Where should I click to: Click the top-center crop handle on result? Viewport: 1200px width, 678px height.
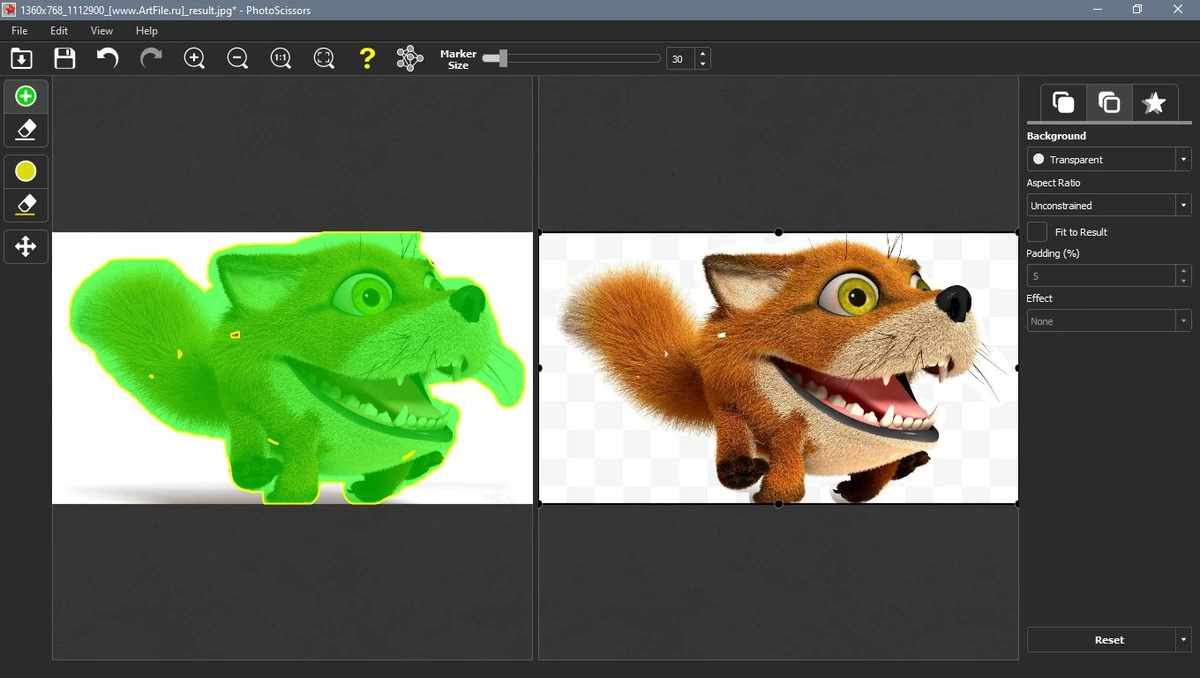778,232
